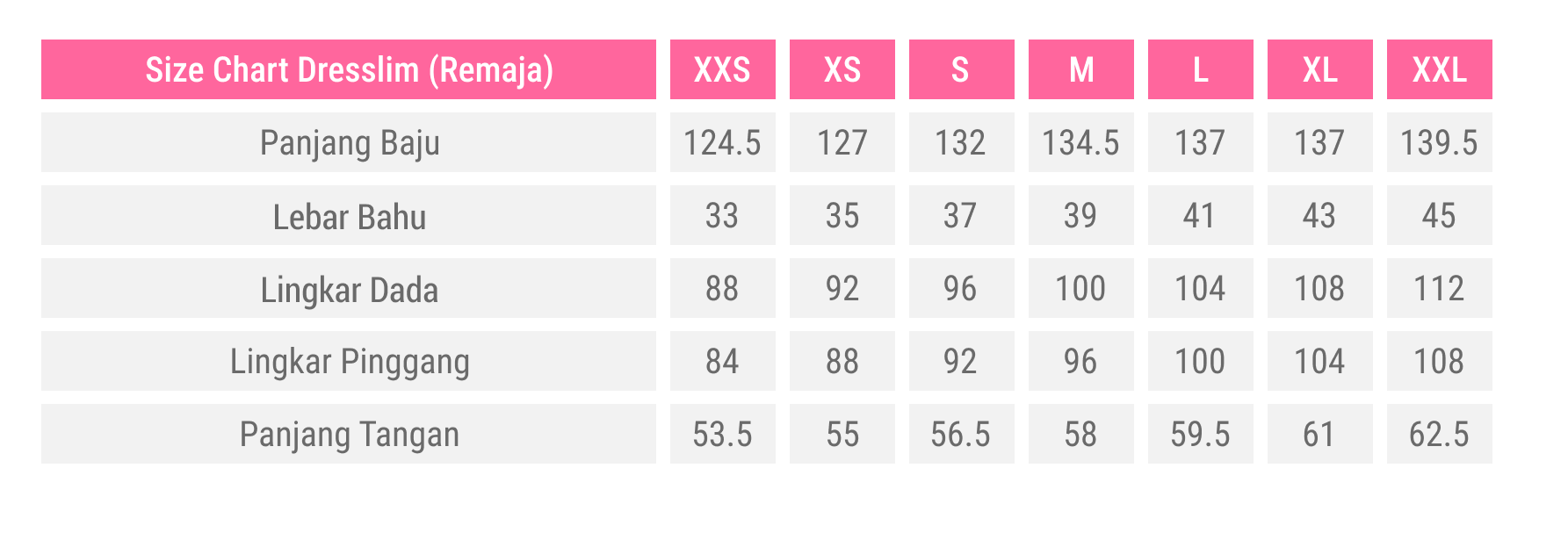Select the XXS size column header
The height and width of the screenshot is (533, 1568).
[722, 69]
